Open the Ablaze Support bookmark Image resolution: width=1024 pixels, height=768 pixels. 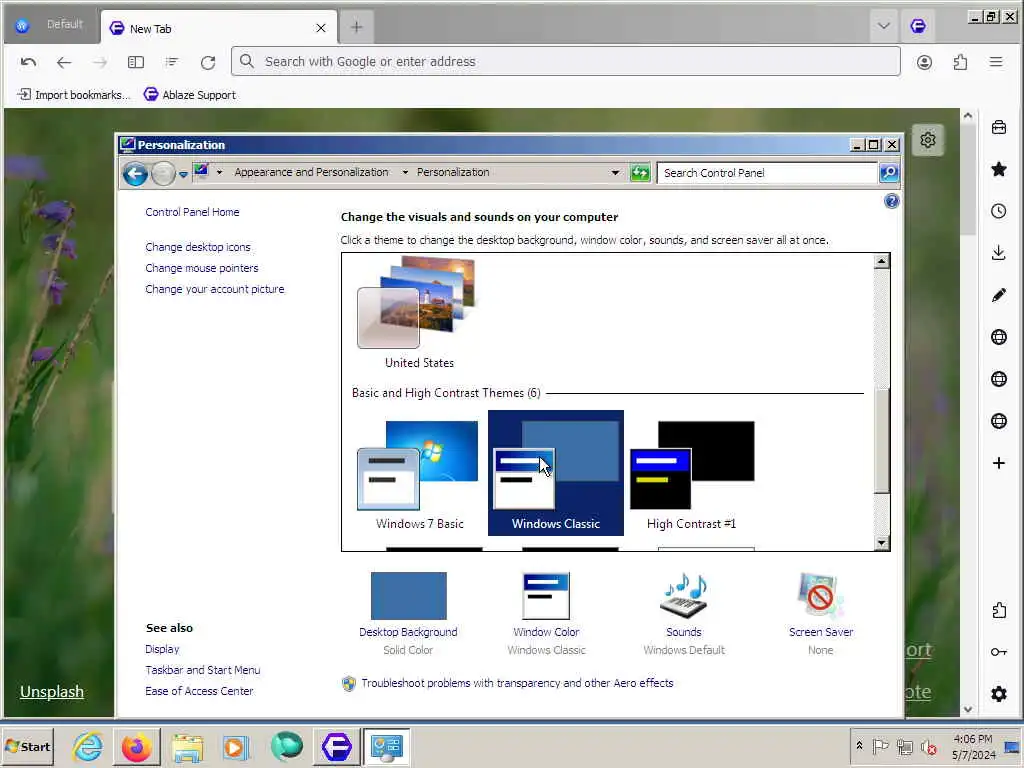click(x=190, y=95)
